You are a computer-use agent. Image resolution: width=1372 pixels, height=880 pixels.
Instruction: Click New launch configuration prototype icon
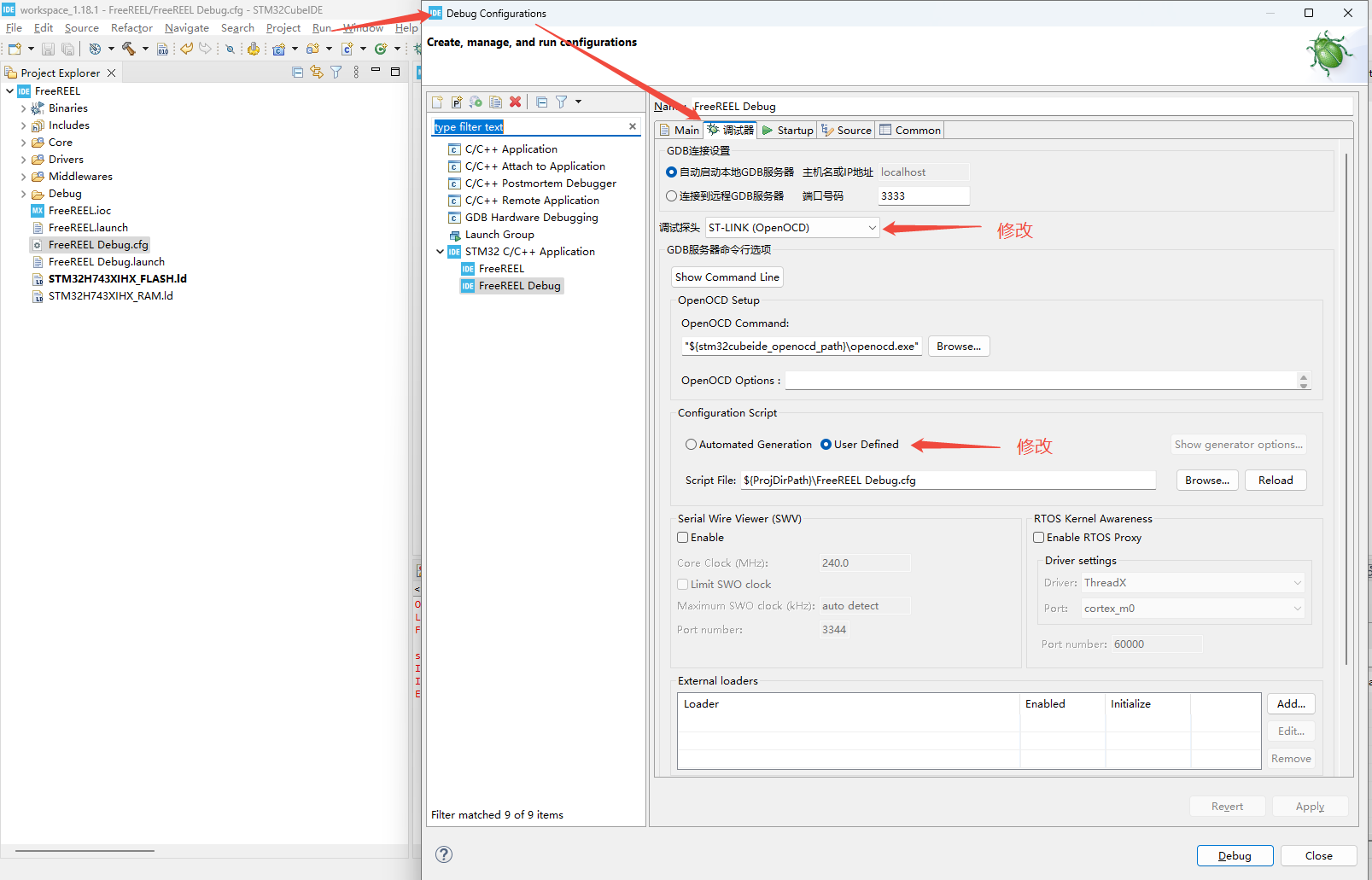(457, 102)
